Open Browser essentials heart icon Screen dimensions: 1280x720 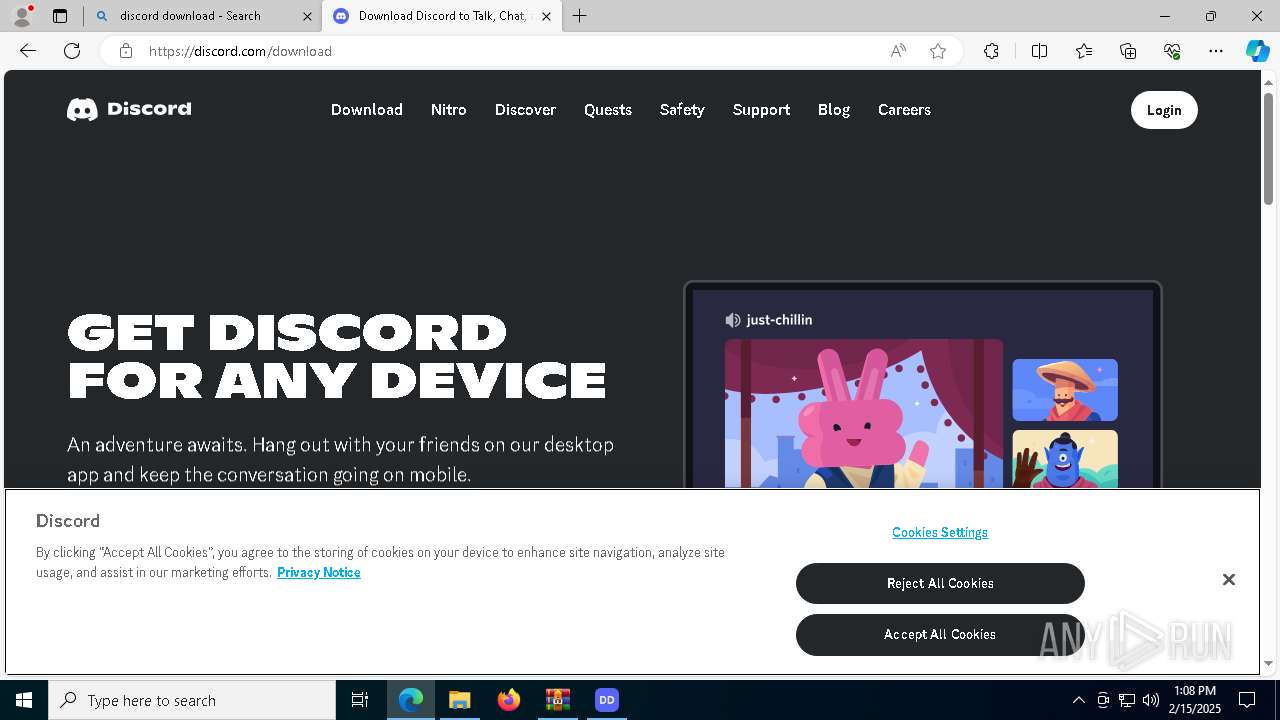pyautogui.click(x=1172, y=51)
